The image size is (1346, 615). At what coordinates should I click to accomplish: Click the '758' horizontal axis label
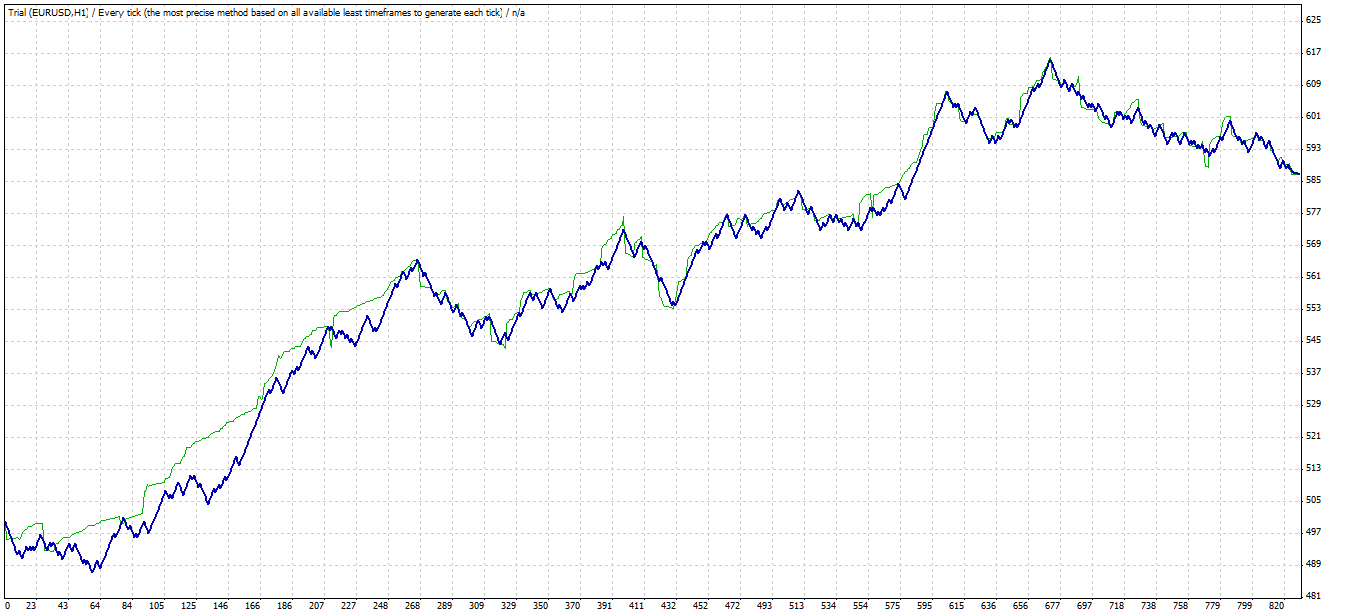coord(1180,606)
